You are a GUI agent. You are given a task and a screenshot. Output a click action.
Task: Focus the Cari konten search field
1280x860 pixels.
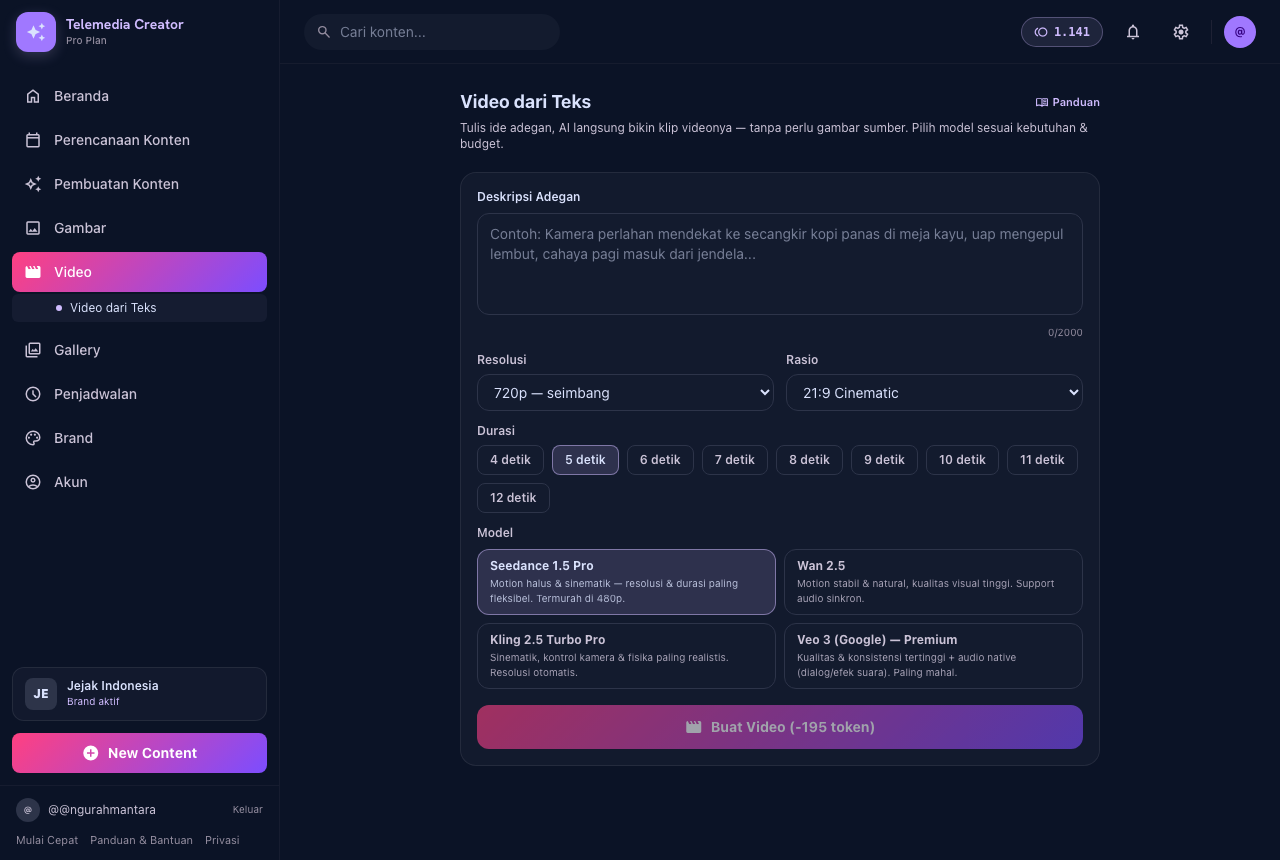[x=432, y=32]
